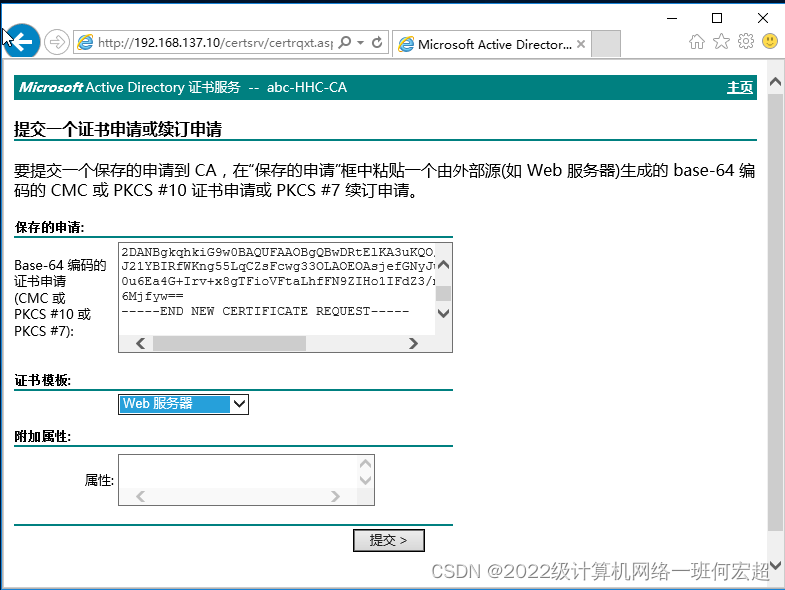
Task: Click the 提交一个证书申请或续订申请 heading
Action: [x=118, y=129]
